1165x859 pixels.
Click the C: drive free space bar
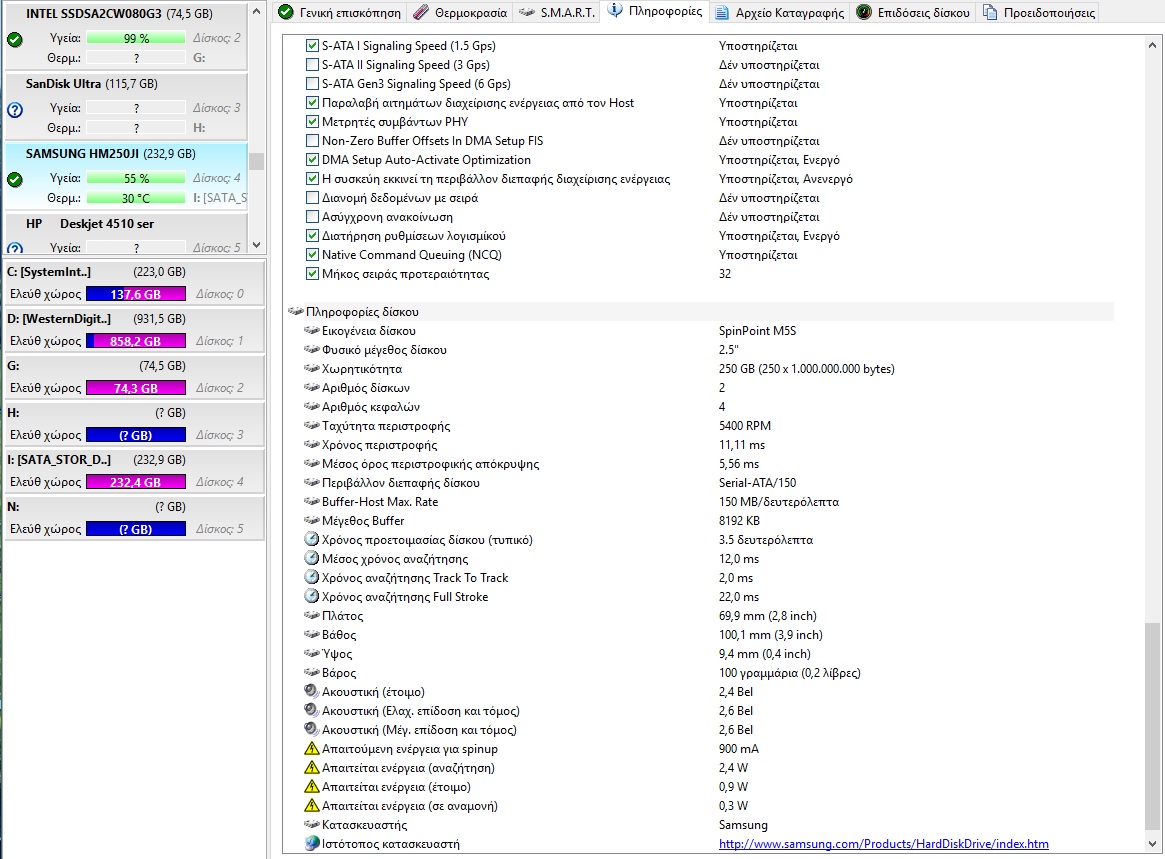click(x=136, y=294)
